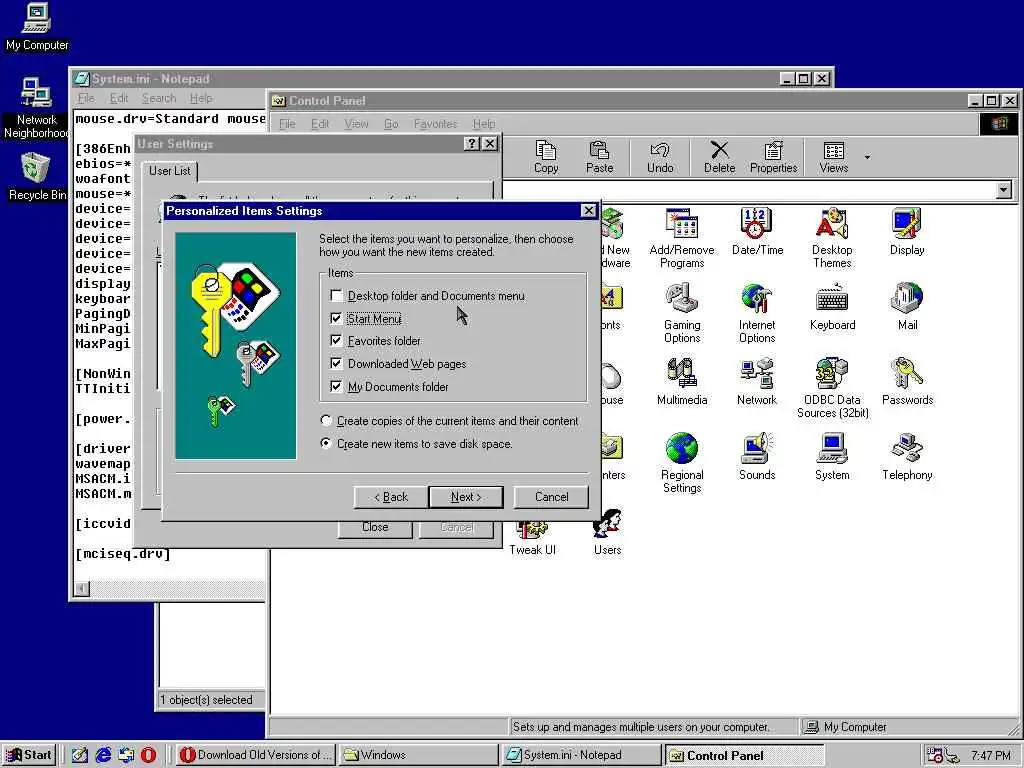The height and width of the screenshot is (768, 1024).
Task: Launch Internet Explorer from Quick Launch
Action: point(103,755)
